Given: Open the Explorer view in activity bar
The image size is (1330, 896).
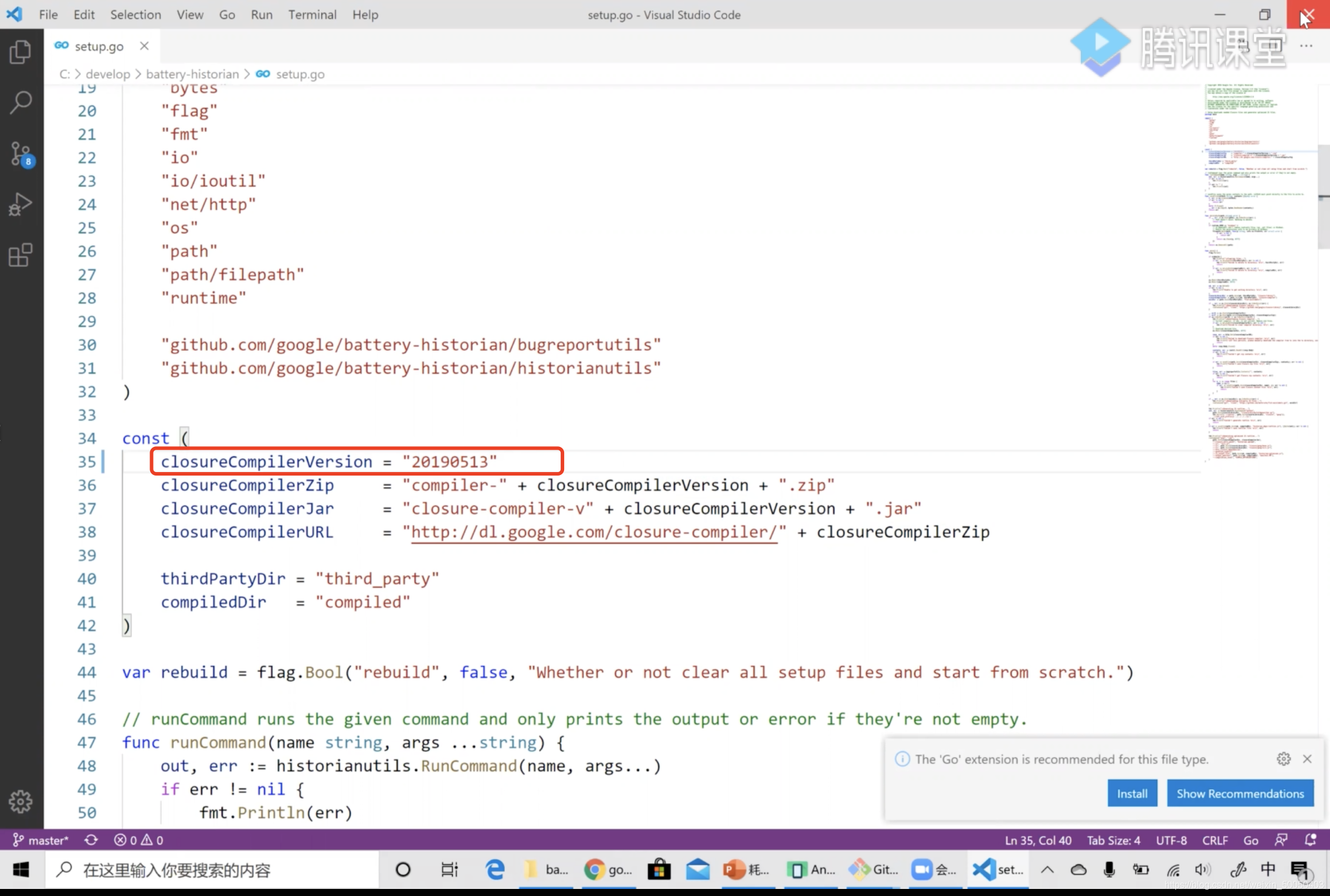Looking at the screenshot, I should pos(21,52).
